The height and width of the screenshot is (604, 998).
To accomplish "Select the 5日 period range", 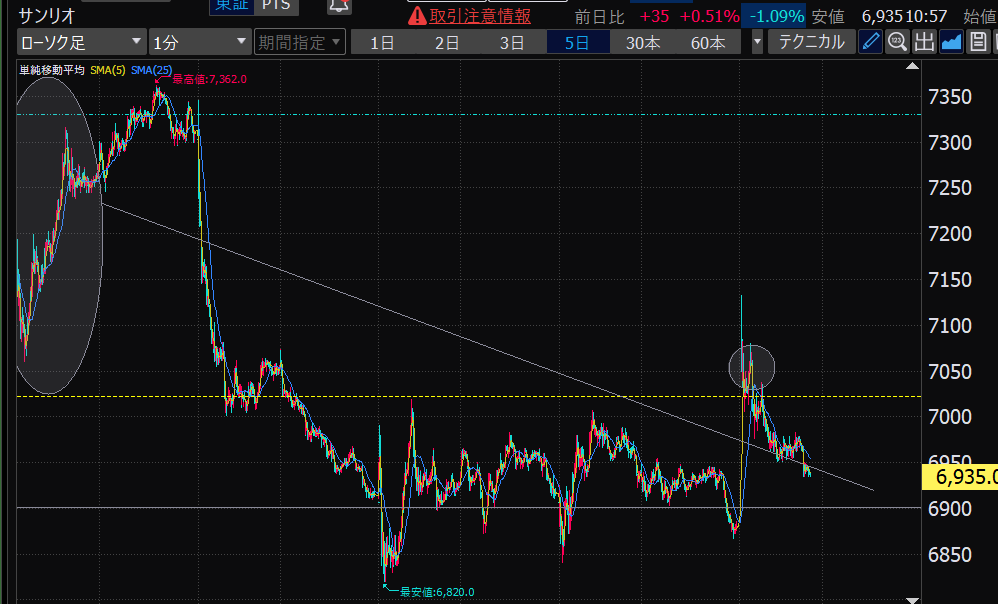I will point(577,42).
